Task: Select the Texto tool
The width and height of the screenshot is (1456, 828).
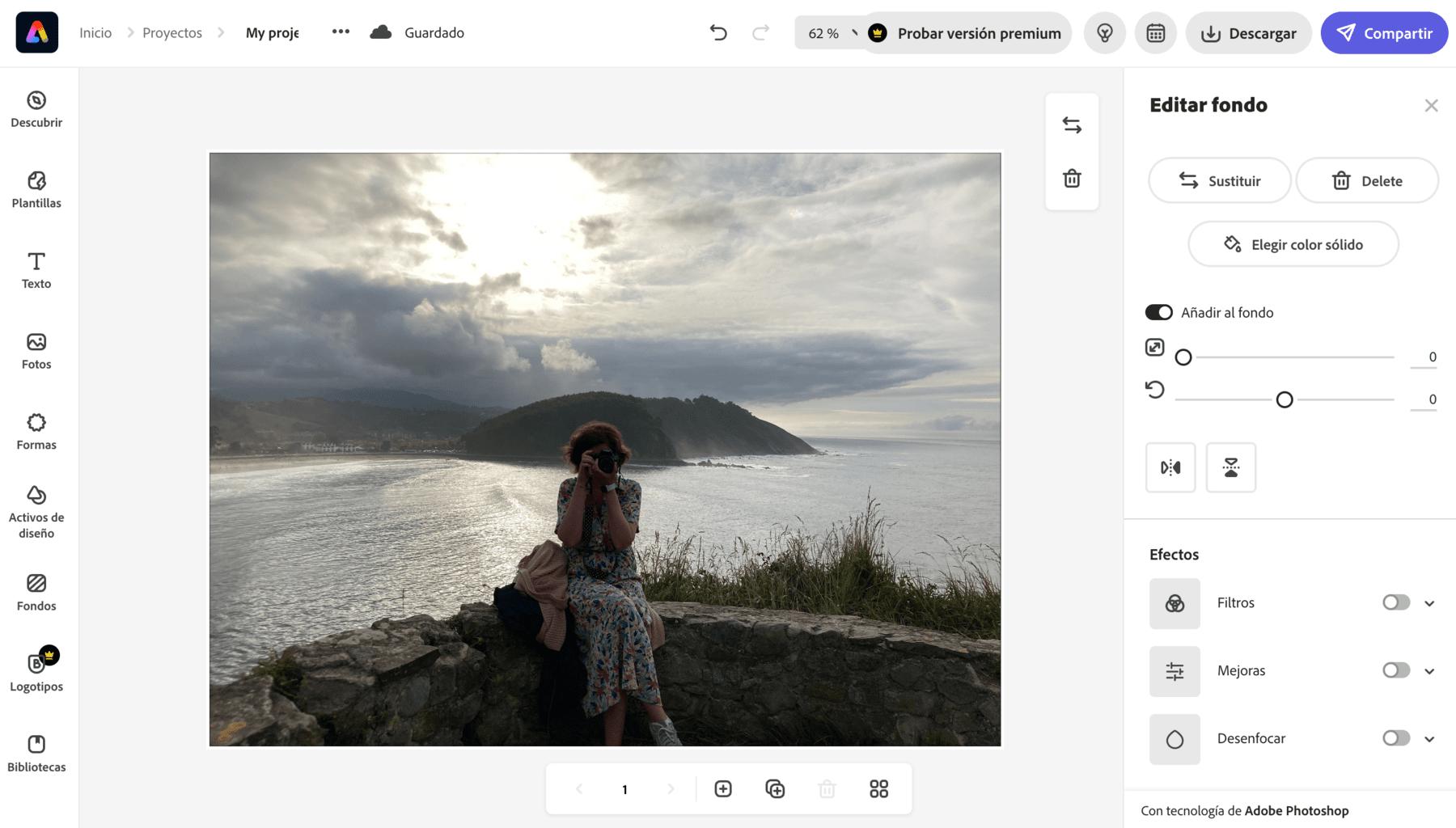Action: pyautogui.click(x=36, y=270)
